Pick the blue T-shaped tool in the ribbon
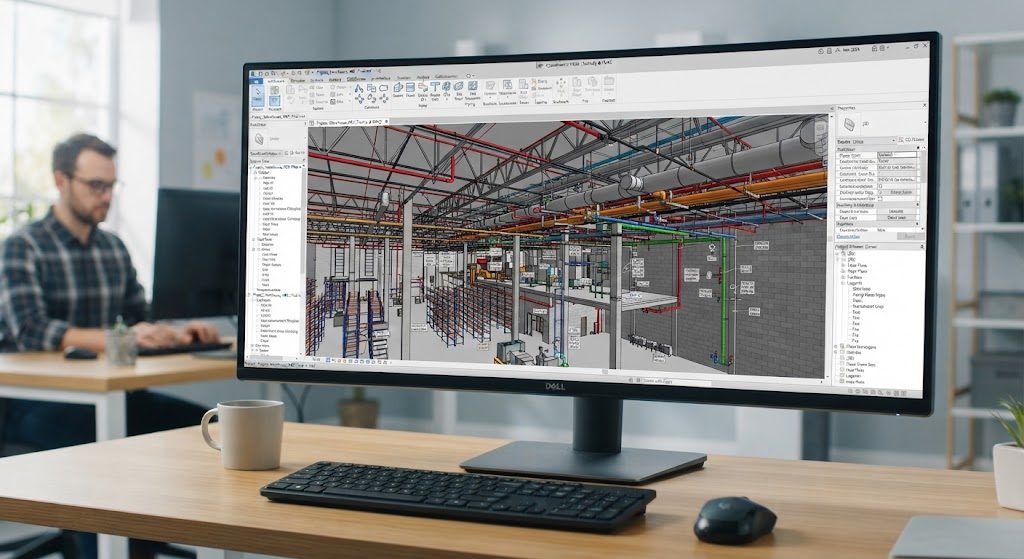This screenshot has height=559, width=1024. point(435,86)
